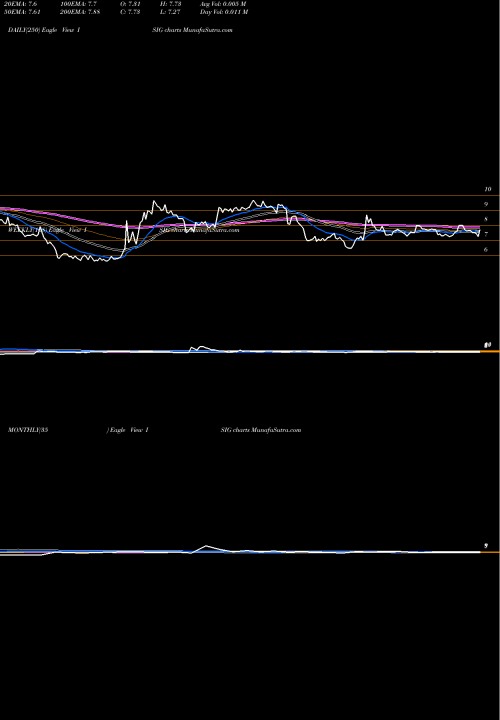Click the 50EMA: 7.61 value
The image size is (500, 720).
pyautogui.click(x=22, y=12)
